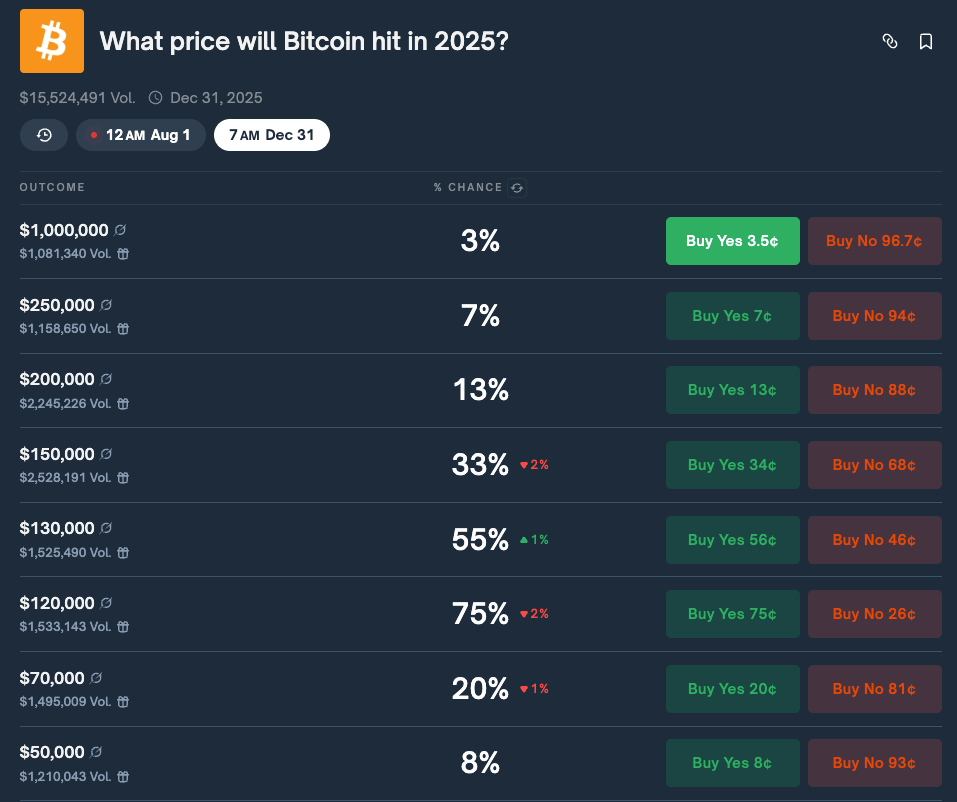This screenshot has width=957, height=802.
Task: Buy Yes at 3.5¢ on $1,000,000
Action: 732,240
